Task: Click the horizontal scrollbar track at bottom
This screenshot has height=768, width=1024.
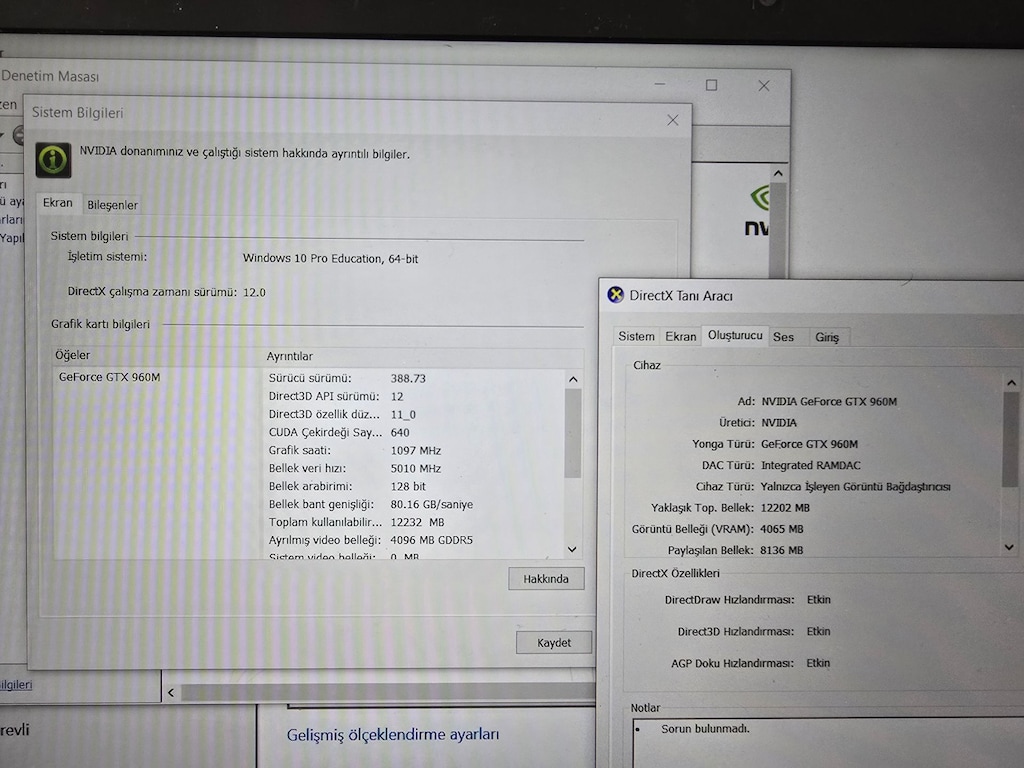Action: click(x=388, y=693)
